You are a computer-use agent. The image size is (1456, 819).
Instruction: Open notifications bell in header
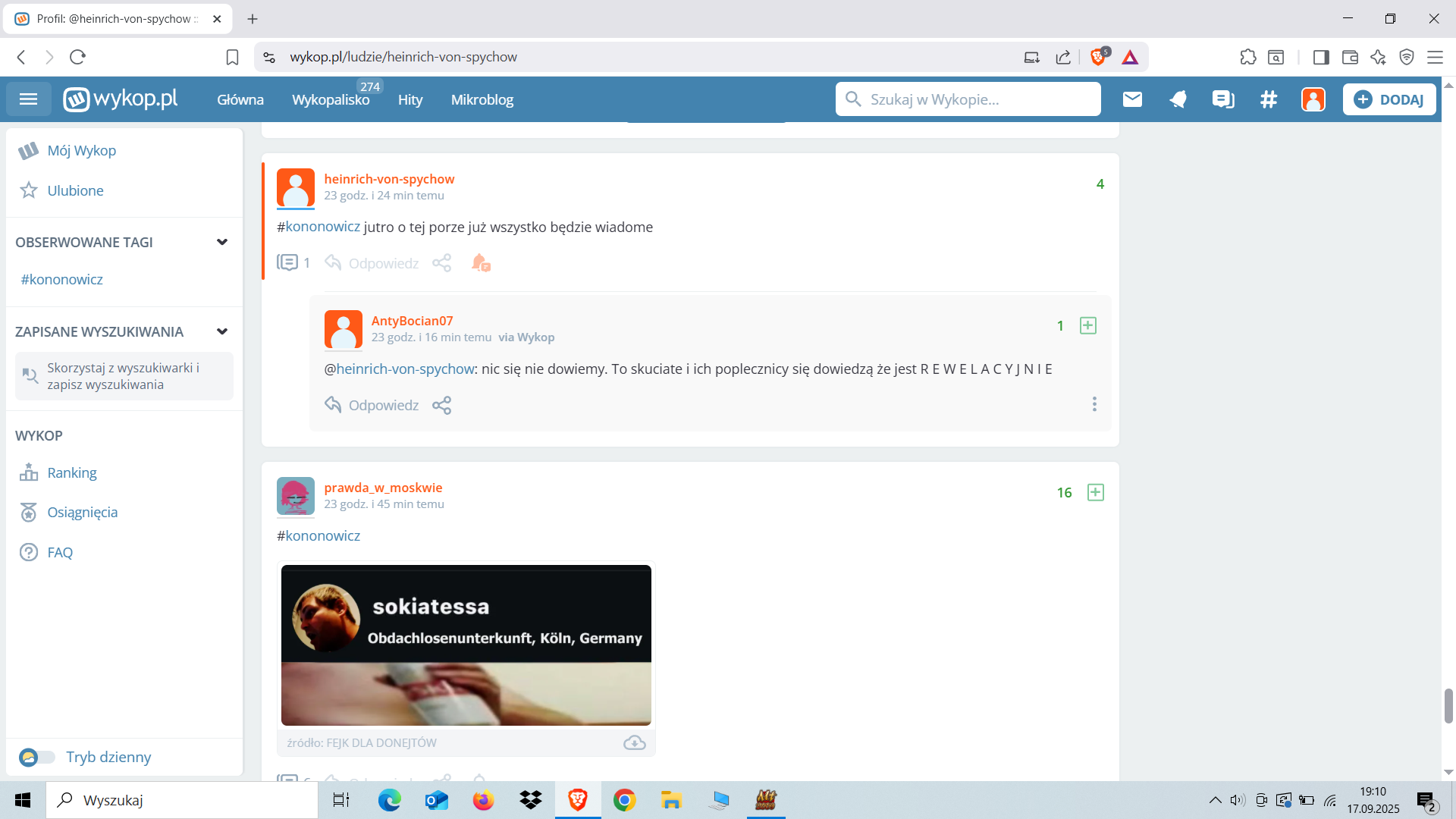(1178, 99)
